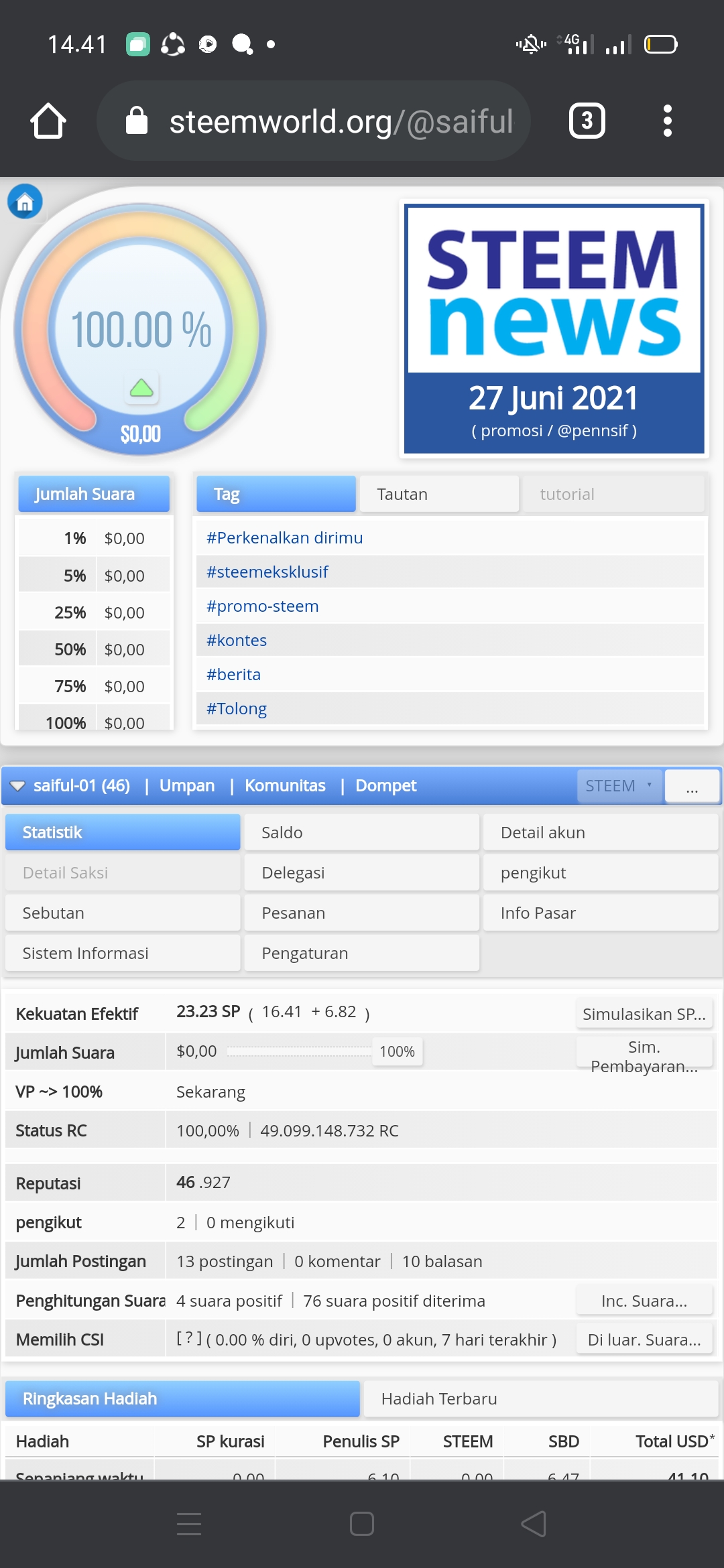Click the Di luar. Suara... button
The height and width of the screenshot is (1568, 724).
(644, 1340)
